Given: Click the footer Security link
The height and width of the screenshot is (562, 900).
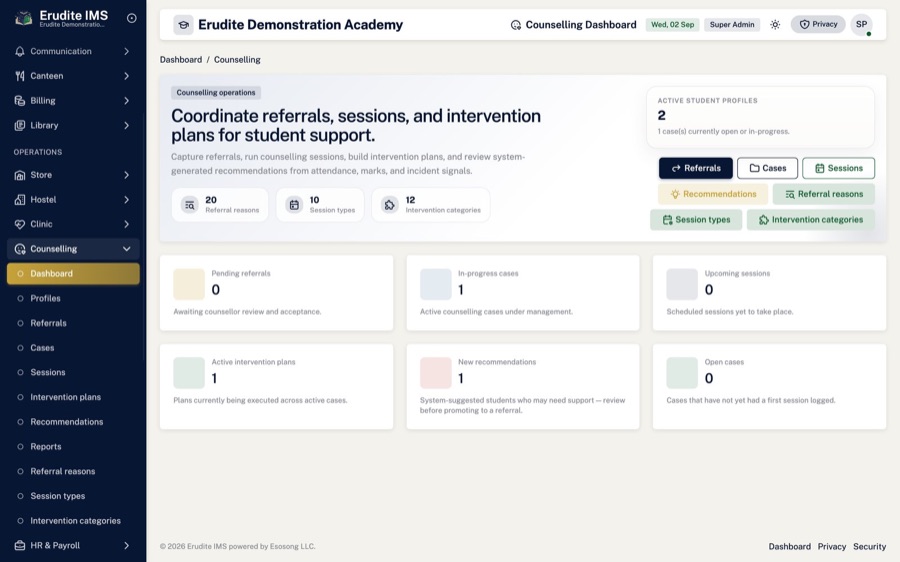Looking at the screenshot, I should click(870, 547).
